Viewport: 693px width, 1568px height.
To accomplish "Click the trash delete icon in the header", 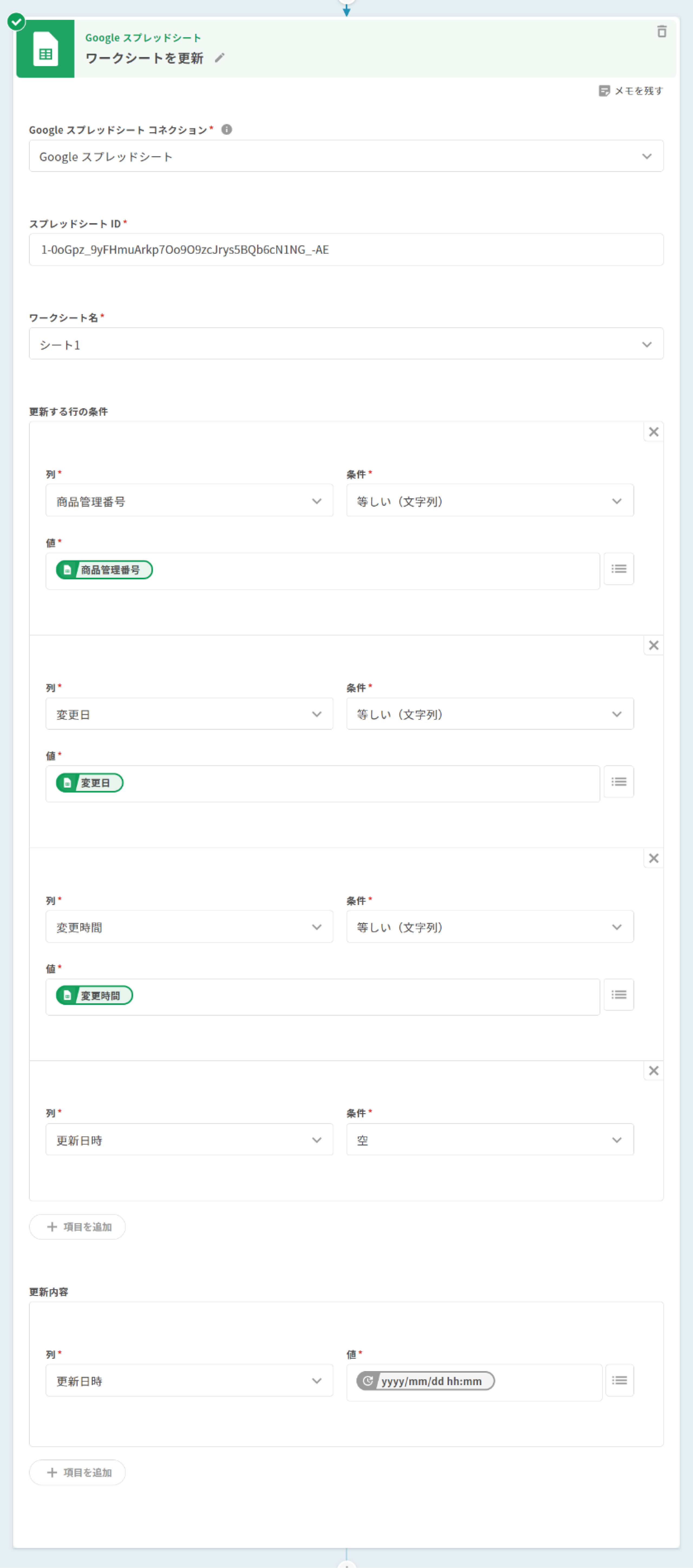I will pos(661,32).
